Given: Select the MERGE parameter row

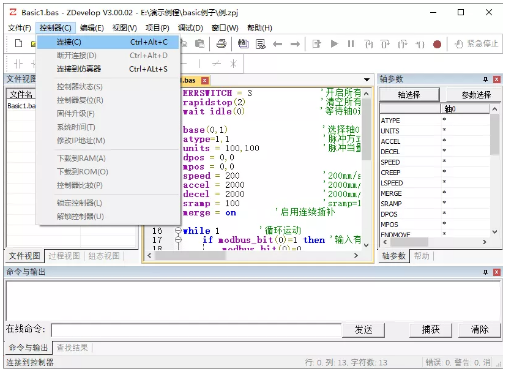Looking at the screenshot, I should (435, 193).
